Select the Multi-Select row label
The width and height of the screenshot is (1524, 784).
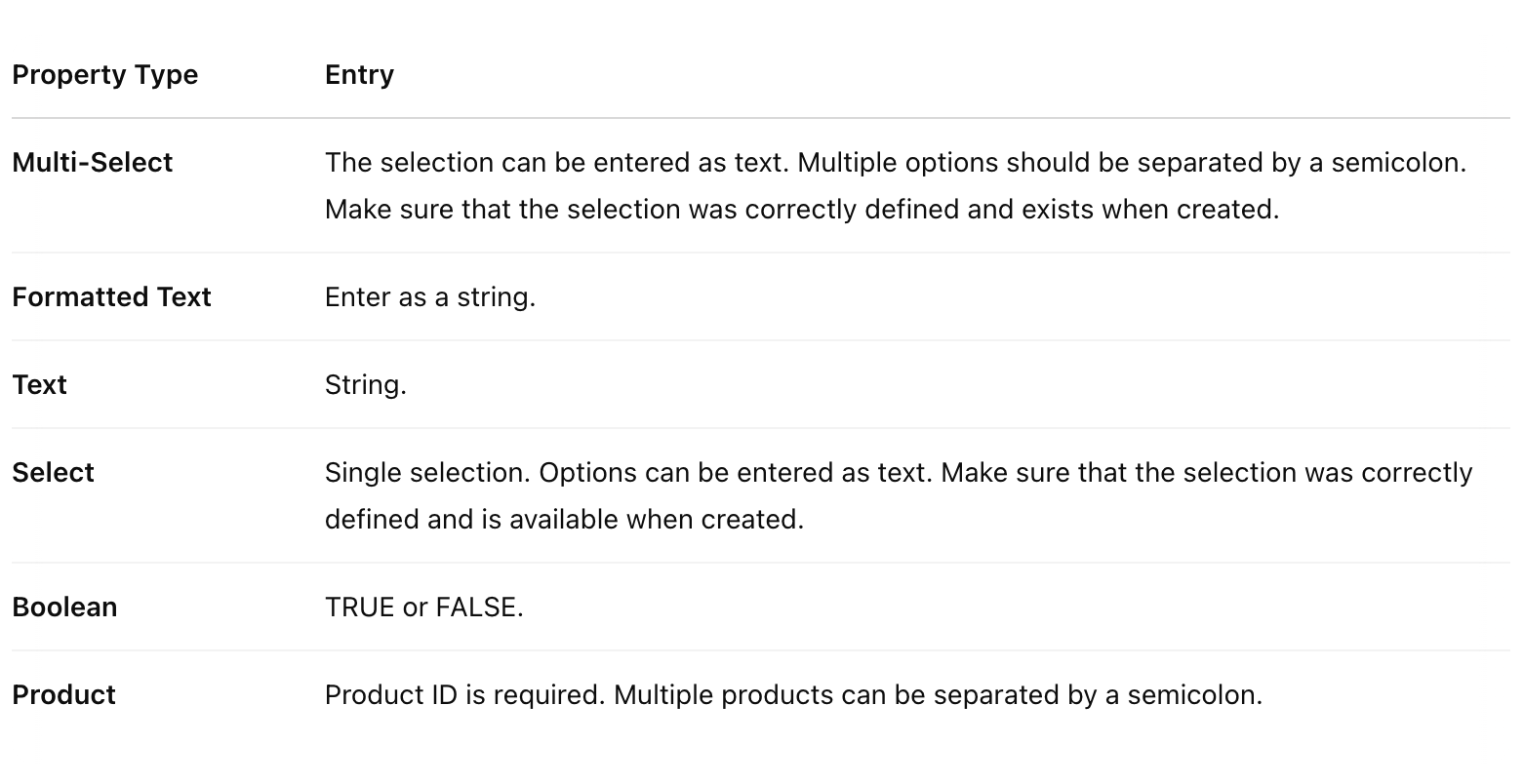(92, 162)
